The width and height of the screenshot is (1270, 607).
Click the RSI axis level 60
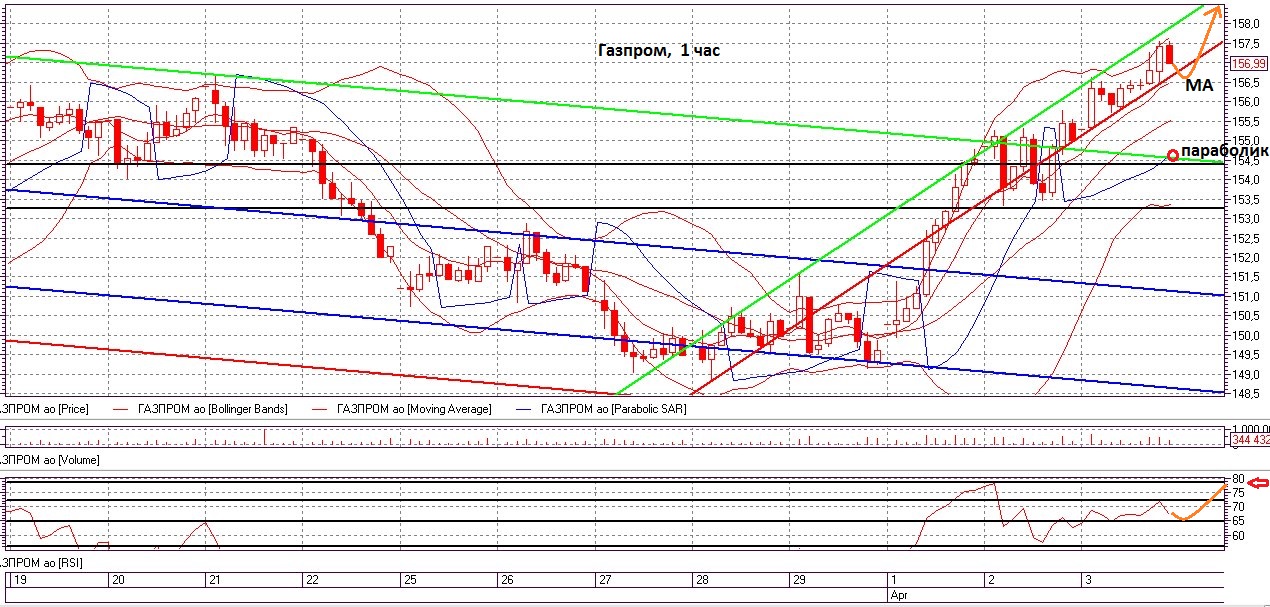tap(1238, 536)
